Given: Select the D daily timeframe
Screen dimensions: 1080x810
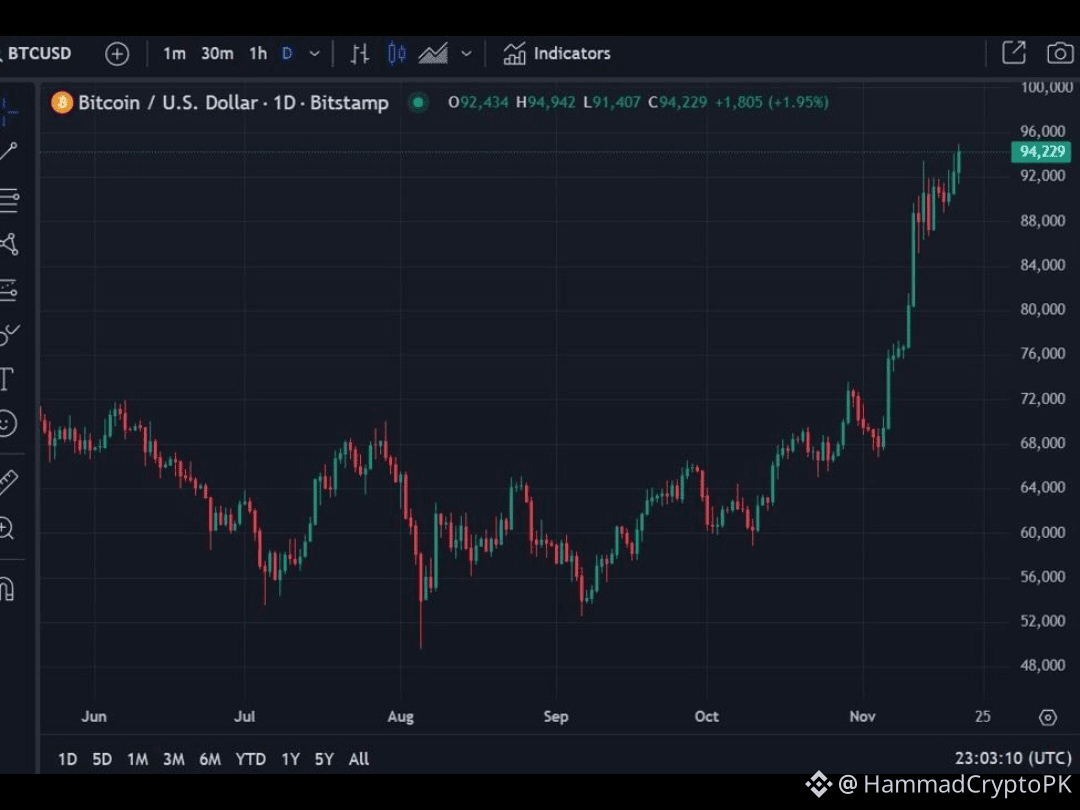Looking at the screenshot, I should [287, 54].
